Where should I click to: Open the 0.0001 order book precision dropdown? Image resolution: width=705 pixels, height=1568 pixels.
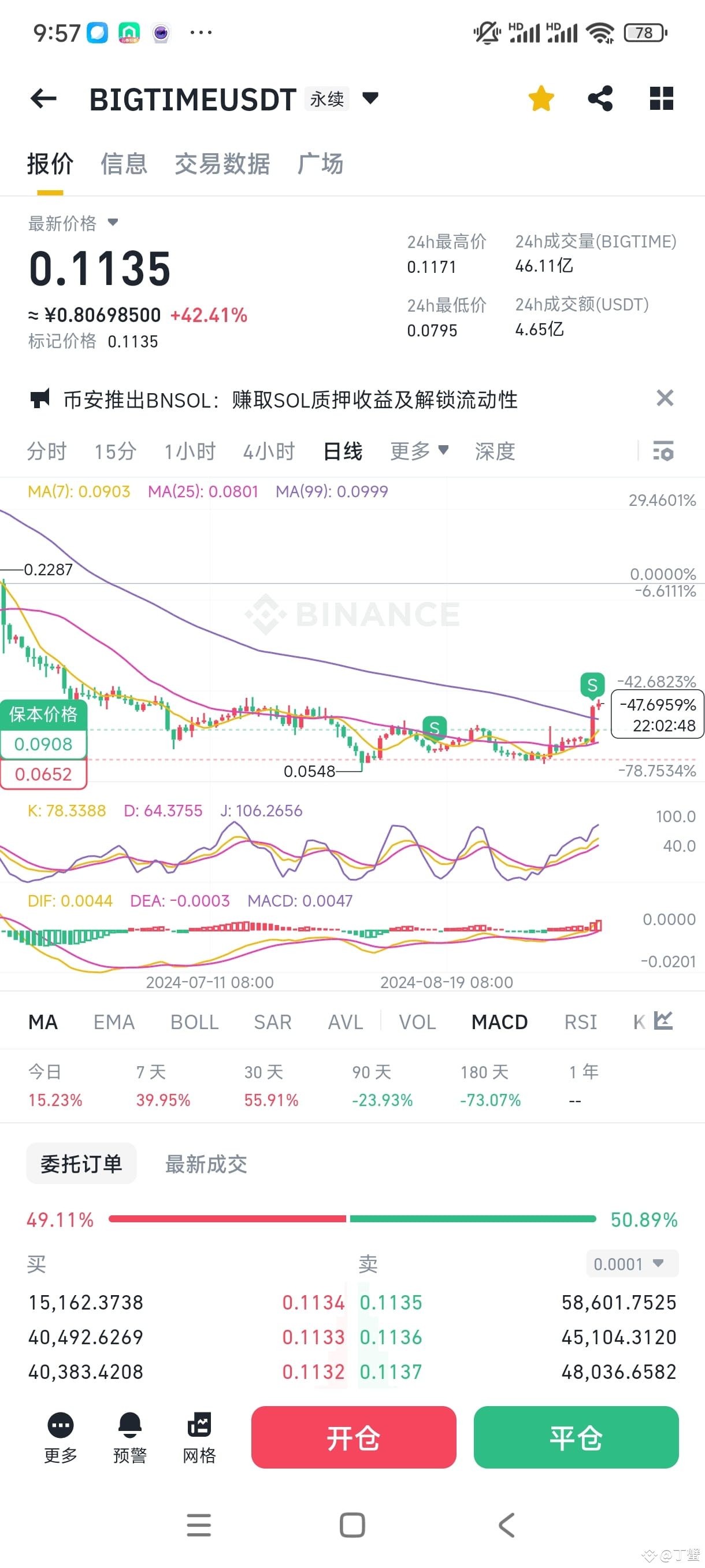[x=632, y=1264]
